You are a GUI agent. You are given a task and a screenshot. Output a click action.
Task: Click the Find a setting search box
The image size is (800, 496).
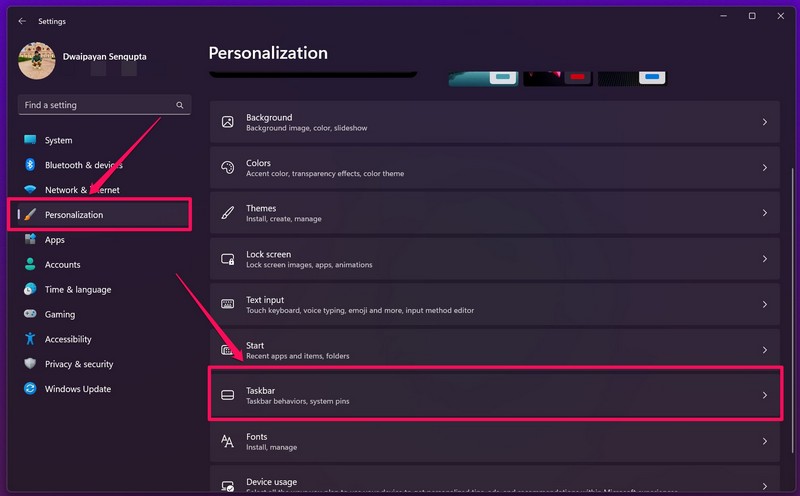point(95,105)
